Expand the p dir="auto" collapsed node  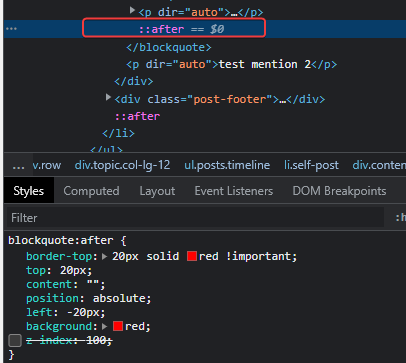[x=132, y=11]
